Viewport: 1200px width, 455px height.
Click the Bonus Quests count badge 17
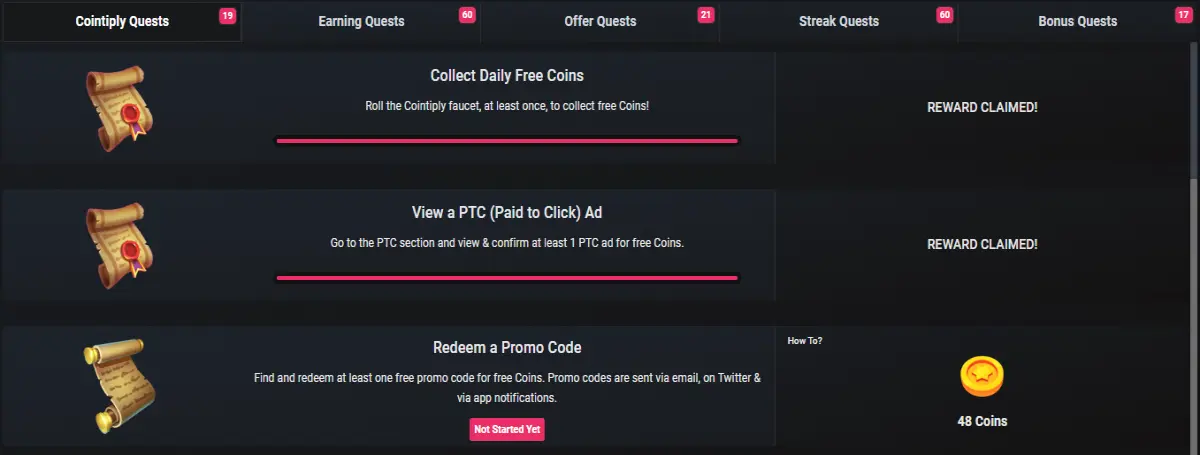coord(1184,15)
